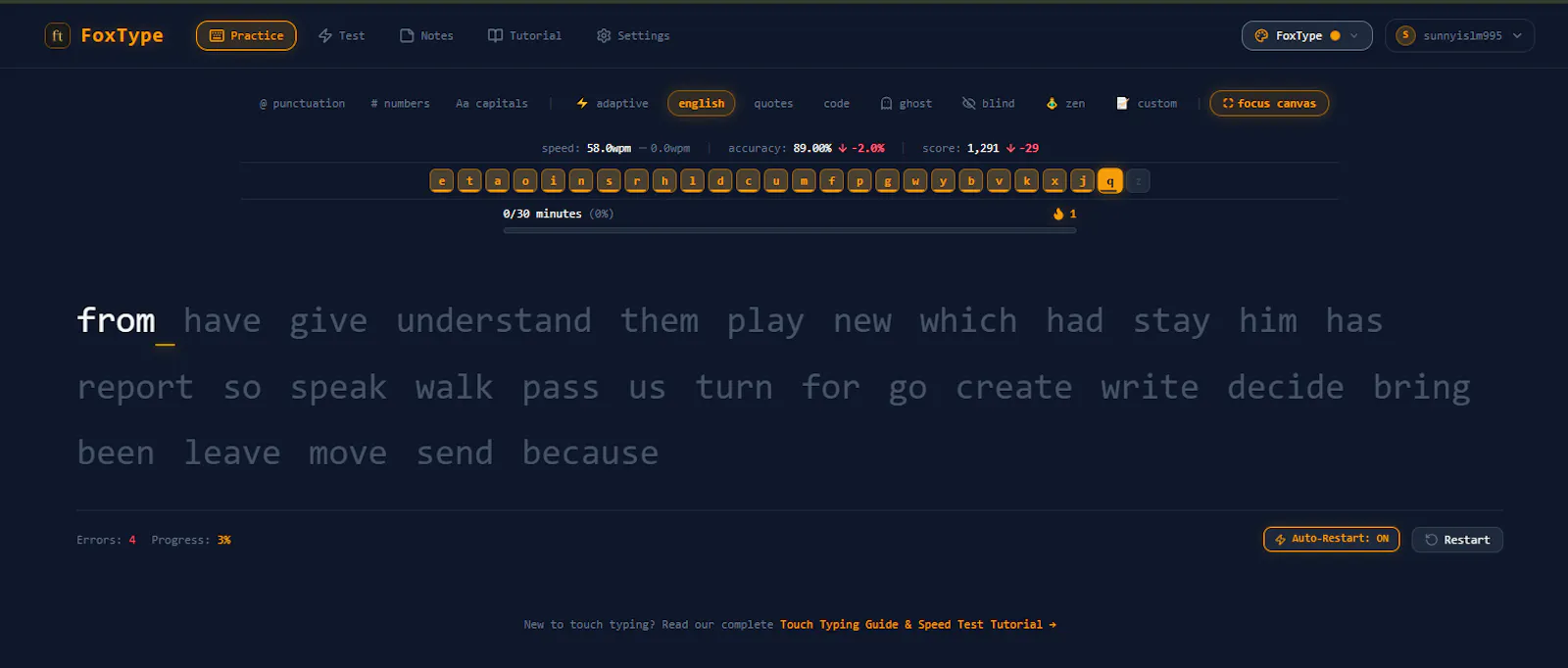Enable zen mode
This screenshot has width=1568, height=668.
(1065, 103)
